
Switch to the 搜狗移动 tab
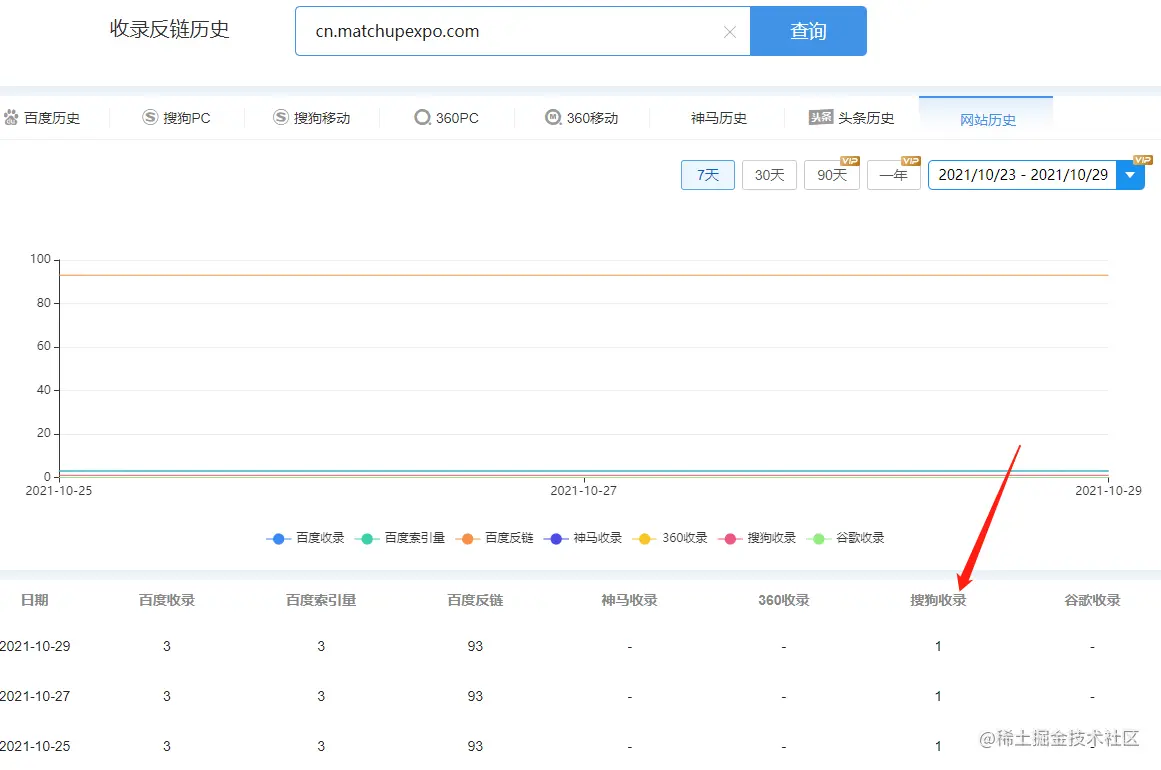pos(312,118)
